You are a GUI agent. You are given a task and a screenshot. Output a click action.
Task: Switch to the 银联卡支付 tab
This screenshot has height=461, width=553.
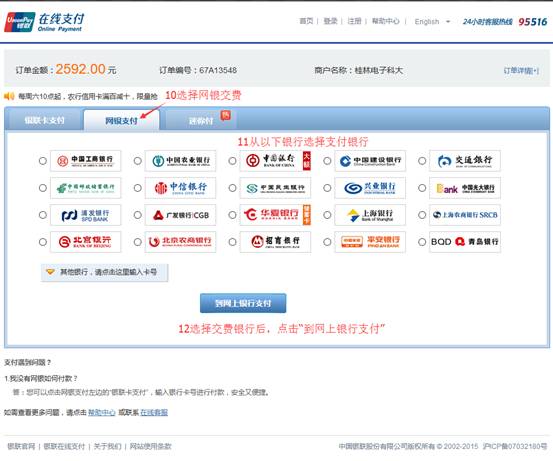[x=44, y=120]
